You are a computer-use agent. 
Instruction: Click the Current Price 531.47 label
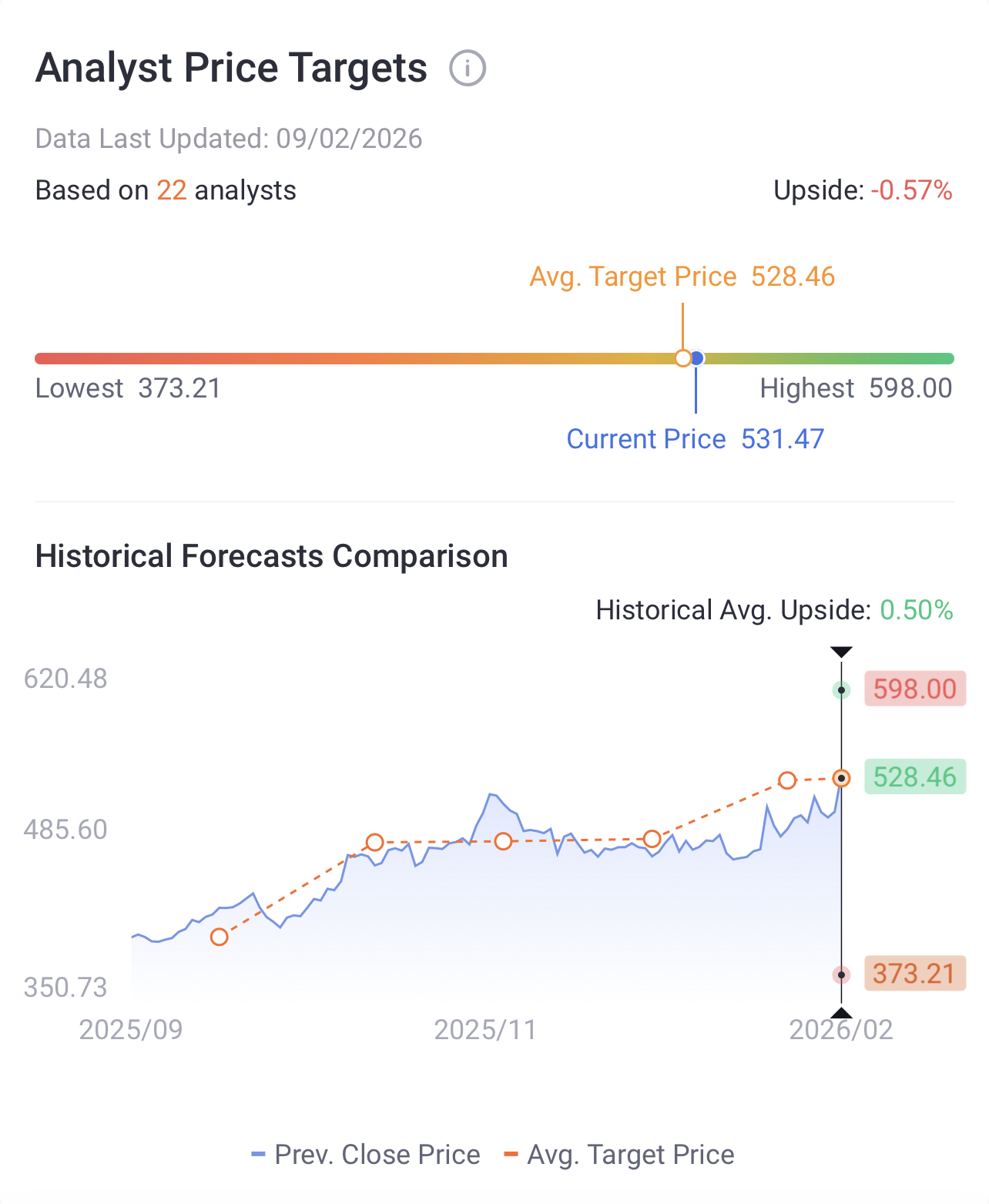point(695,439)
